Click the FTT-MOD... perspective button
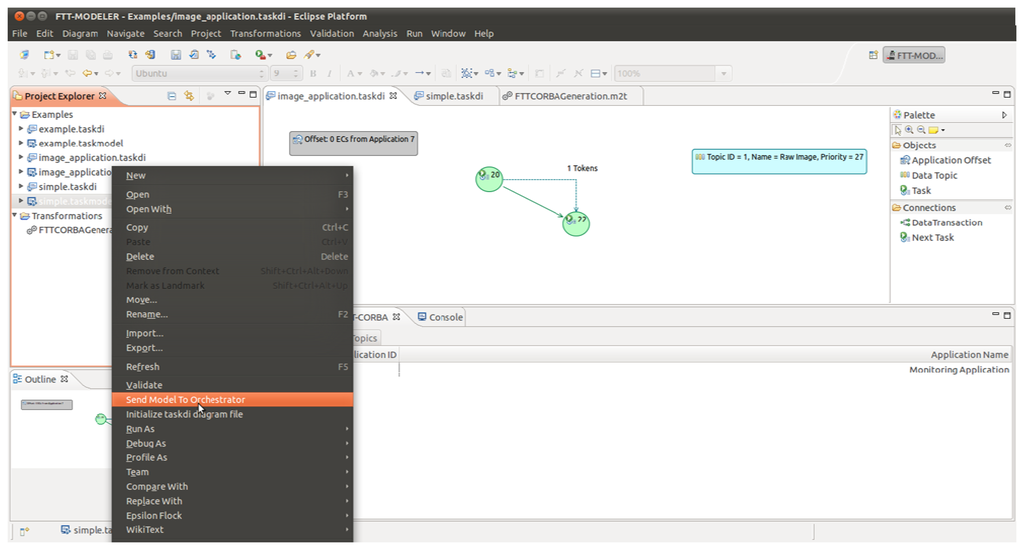The image size is (1024, 550). pyautogui.click(x=914, y=56)
